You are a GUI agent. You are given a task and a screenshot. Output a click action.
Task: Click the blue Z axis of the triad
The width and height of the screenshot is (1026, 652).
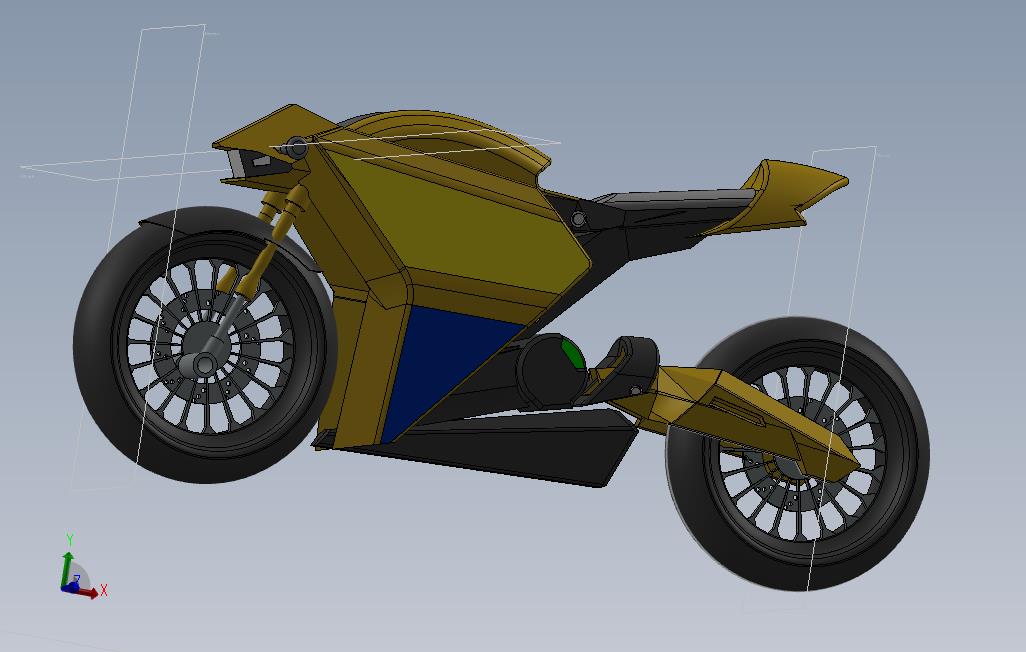click(x=71, y=586)
